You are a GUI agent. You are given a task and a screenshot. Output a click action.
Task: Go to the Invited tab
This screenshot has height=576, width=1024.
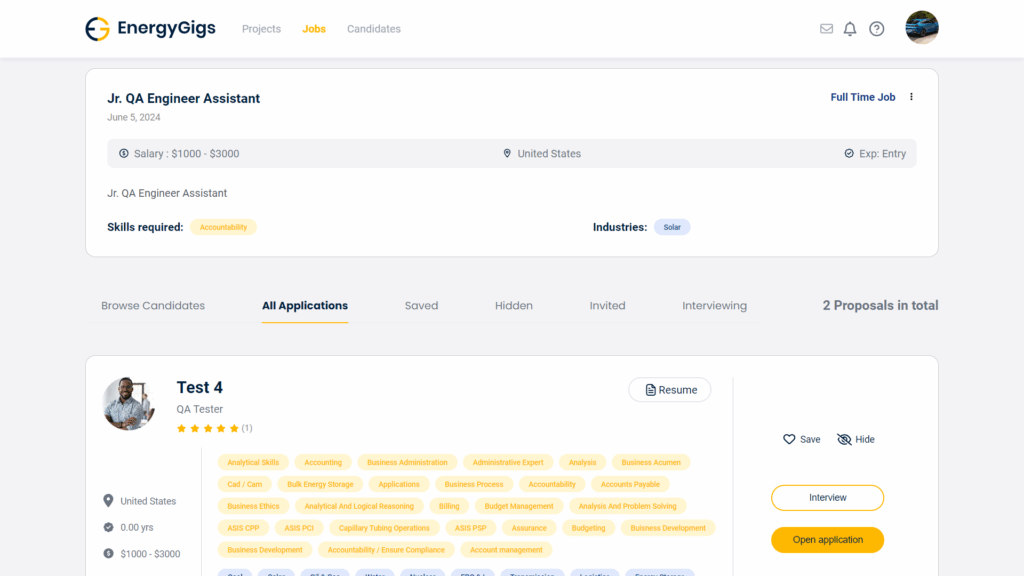tap(607, 306)
